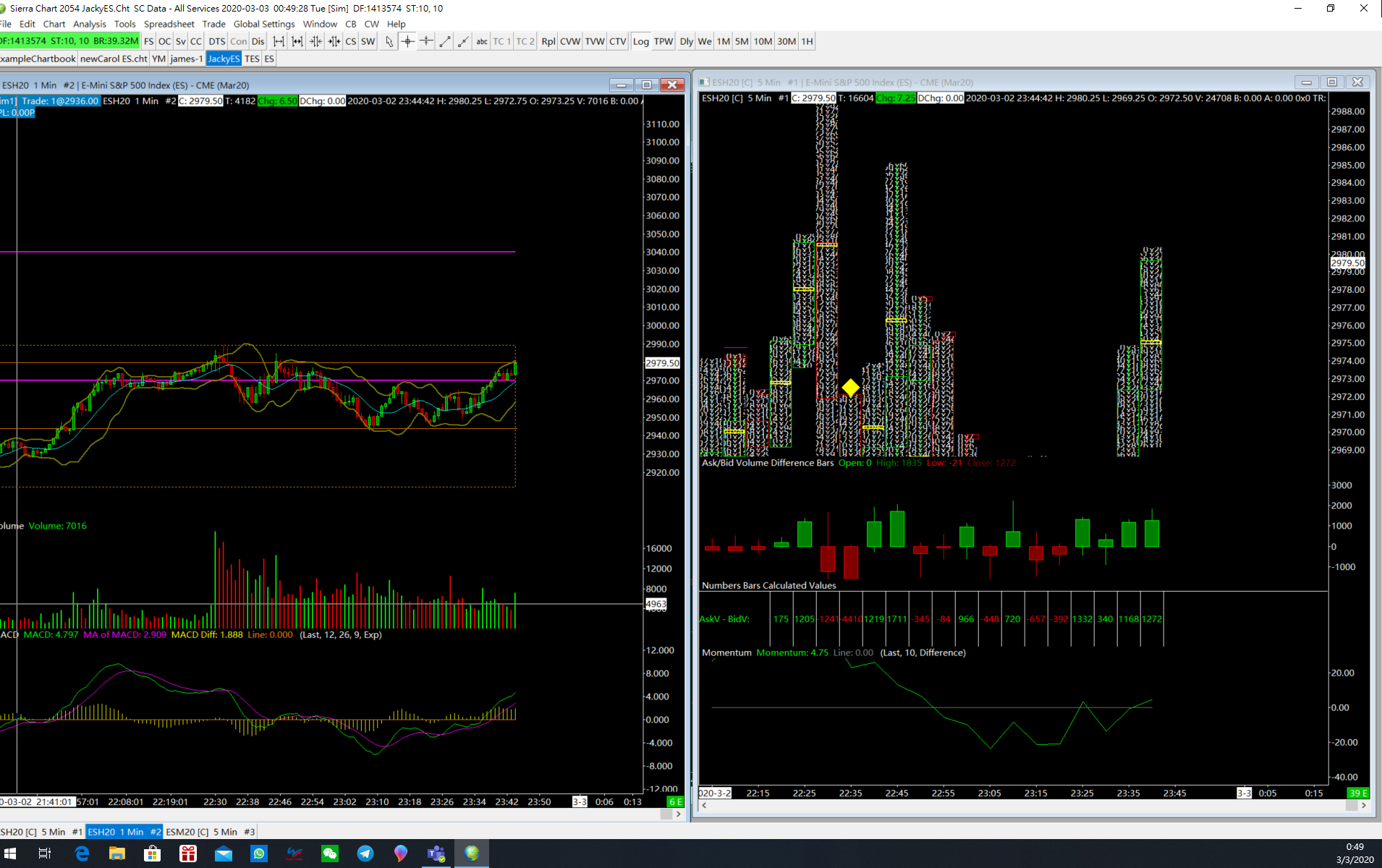
Task: Open Telegram from the taskbar
Action: [365, 854]
